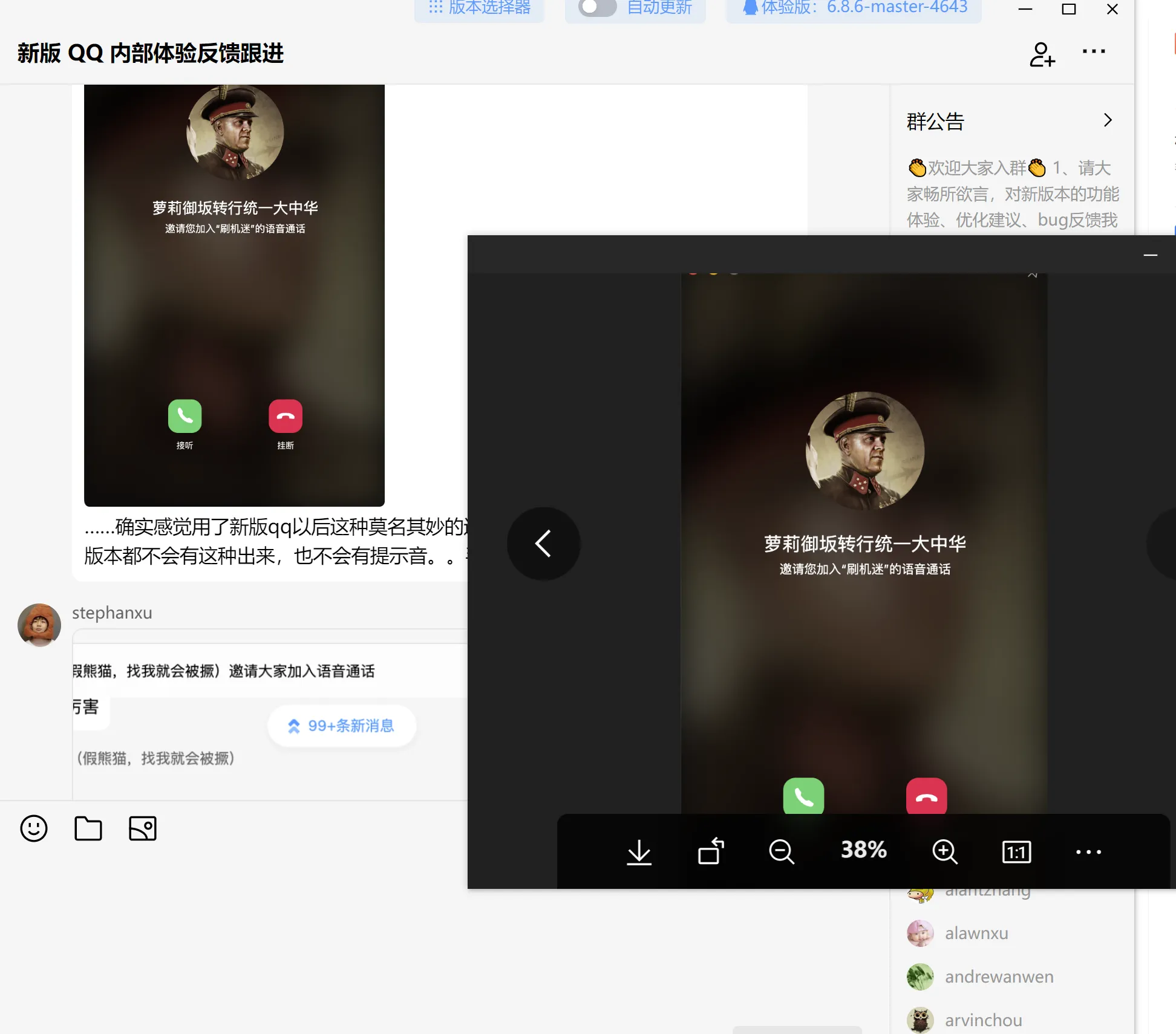
Task: Zoom out the image with magnifier minus
Action: pyautogui.click(x=781, y=852)
